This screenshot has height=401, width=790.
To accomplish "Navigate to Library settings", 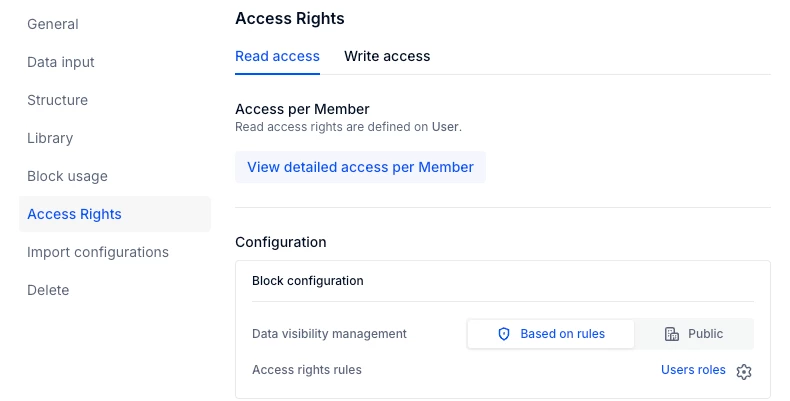I will (x=50, y=138).
